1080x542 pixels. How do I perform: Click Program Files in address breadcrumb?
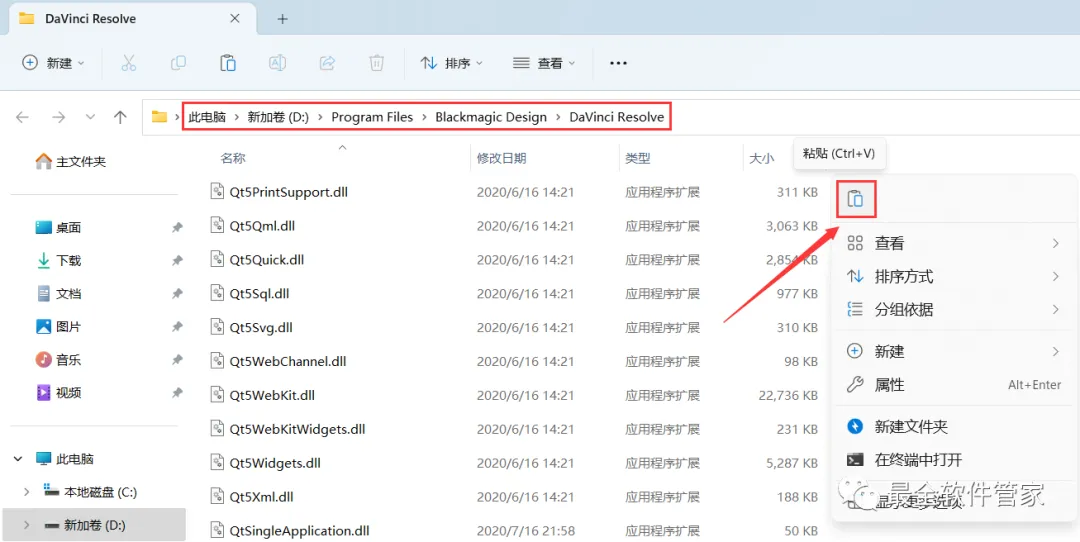tap(372, 117)
